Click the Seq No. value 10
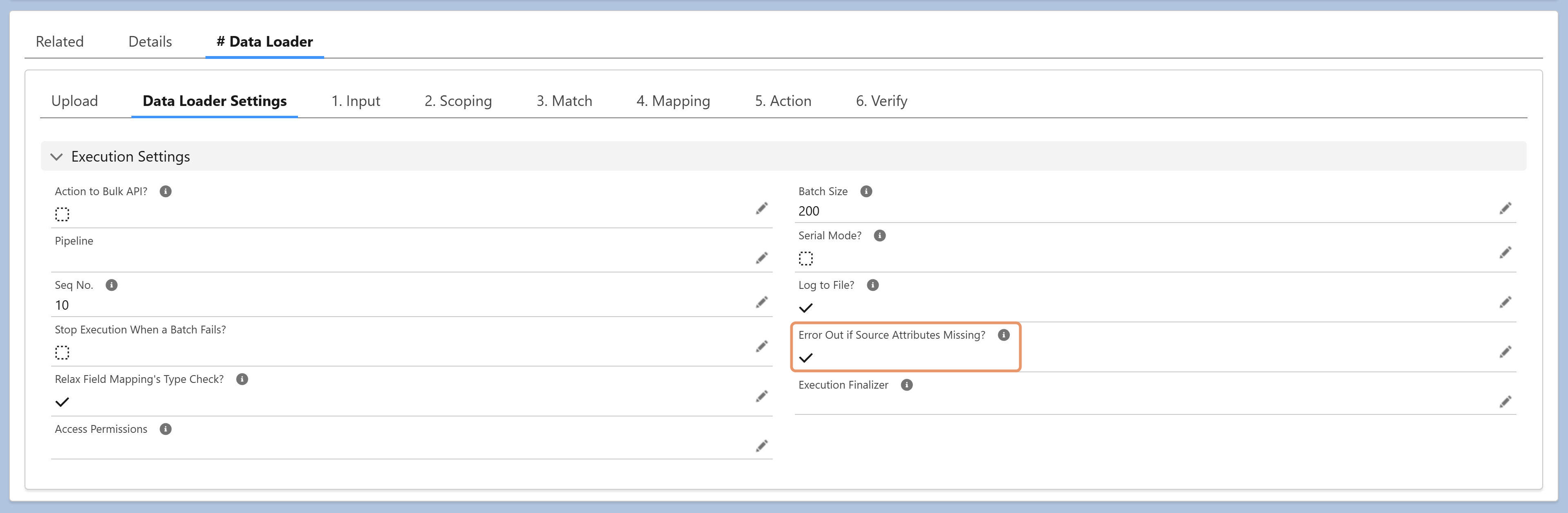Viewport: 1568px width, 513px height. pyautogui.click(x=62, y=306)
